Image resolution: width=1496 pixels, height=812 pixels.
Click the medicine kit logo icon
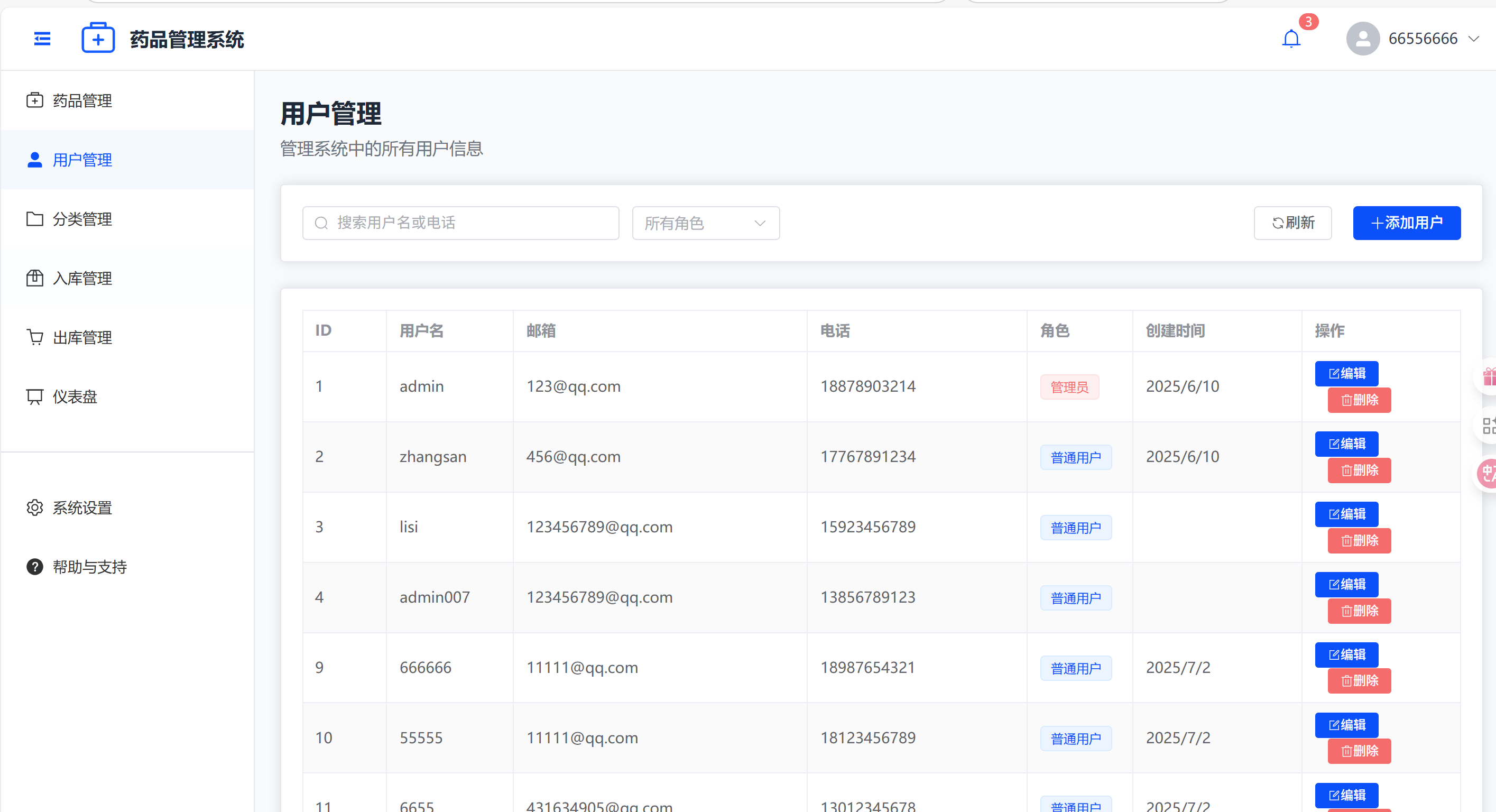(x=98, y=39)
